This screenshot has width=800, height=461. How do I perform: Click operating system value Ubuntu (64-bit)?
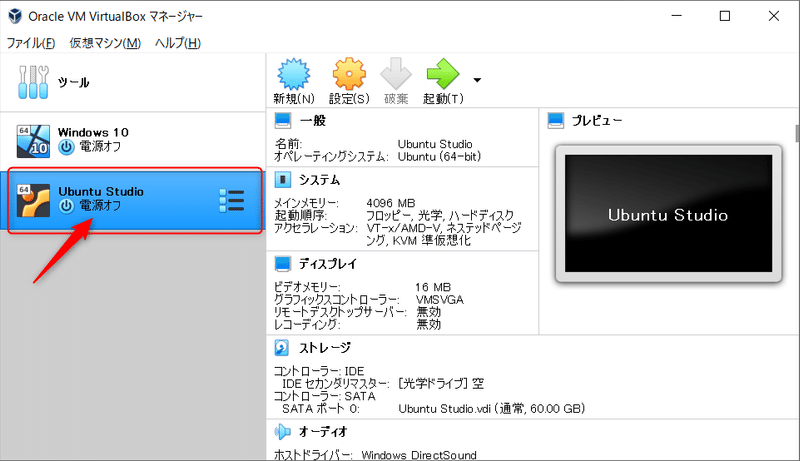(439, 157)
